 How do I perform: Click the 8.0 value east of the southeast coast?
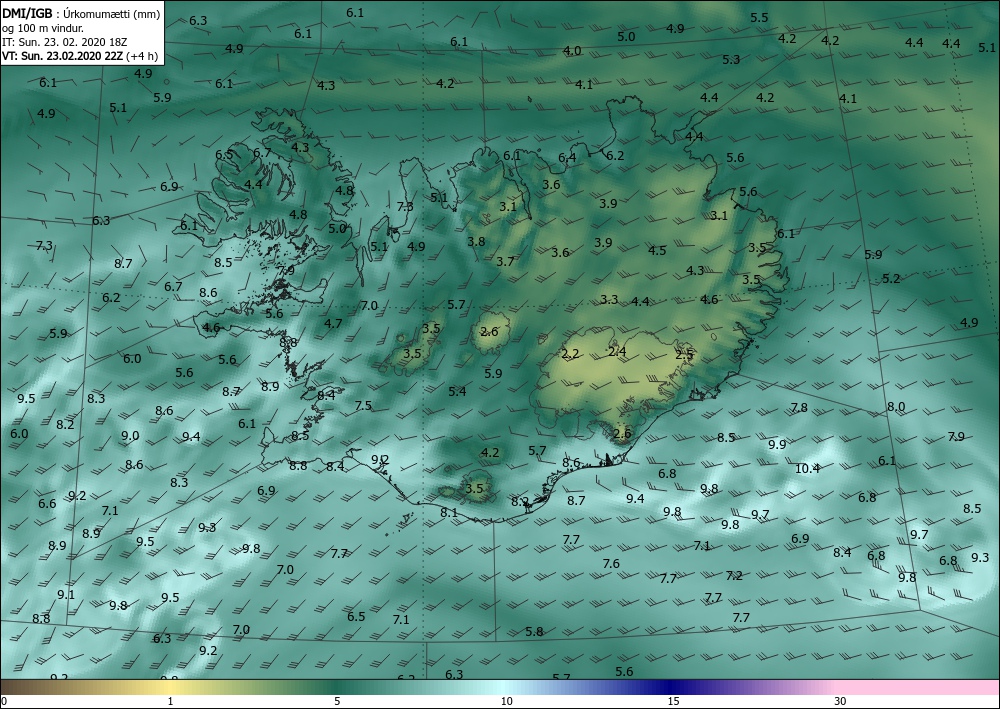(896, 406)
